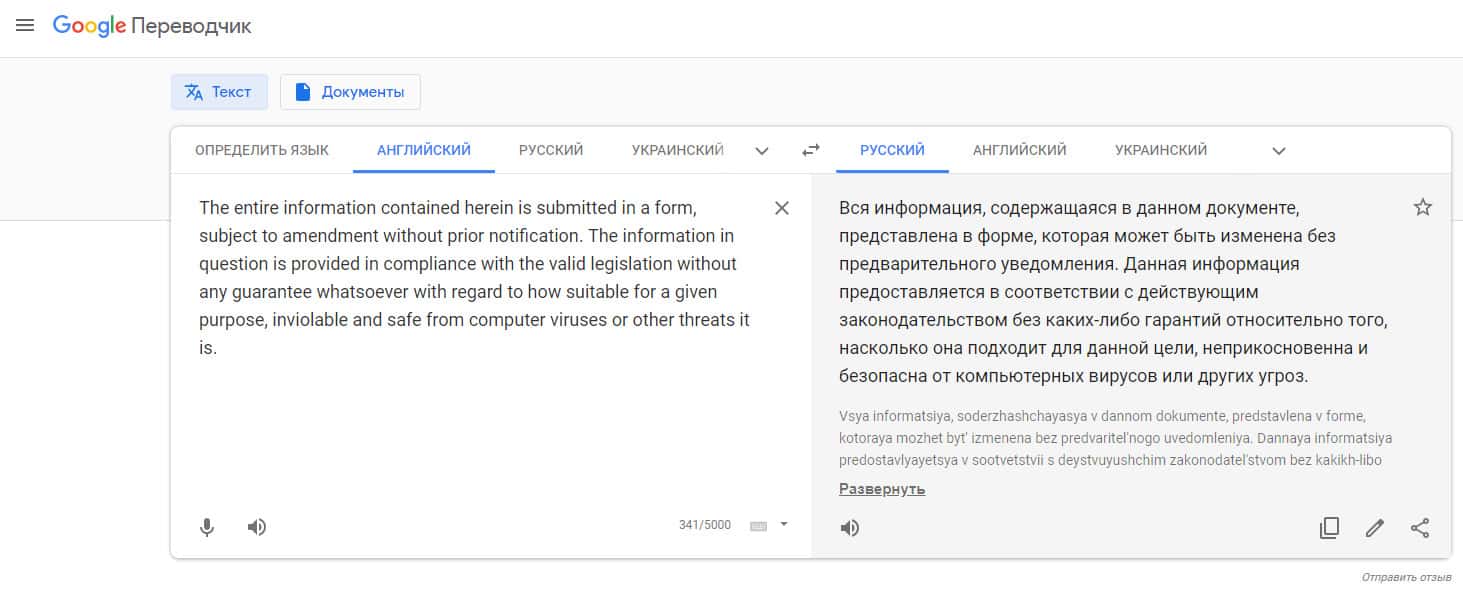The width and height of the screenshot is (1463, 598).
Task: Open input tools dropdown arrow
Action: coord(784,524)
